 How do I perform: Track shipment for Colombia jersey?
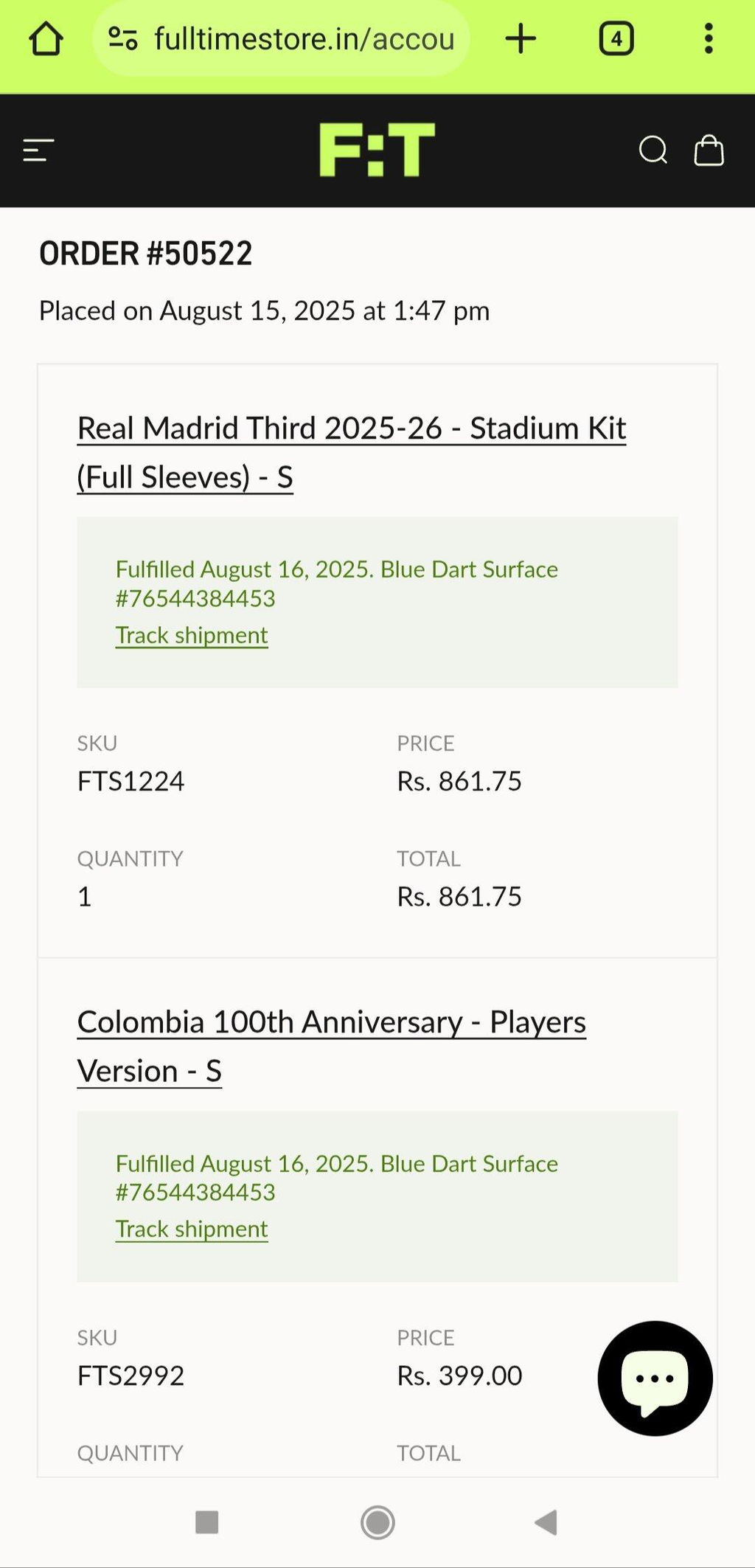pyautogui.click(x=192, y=1229)
